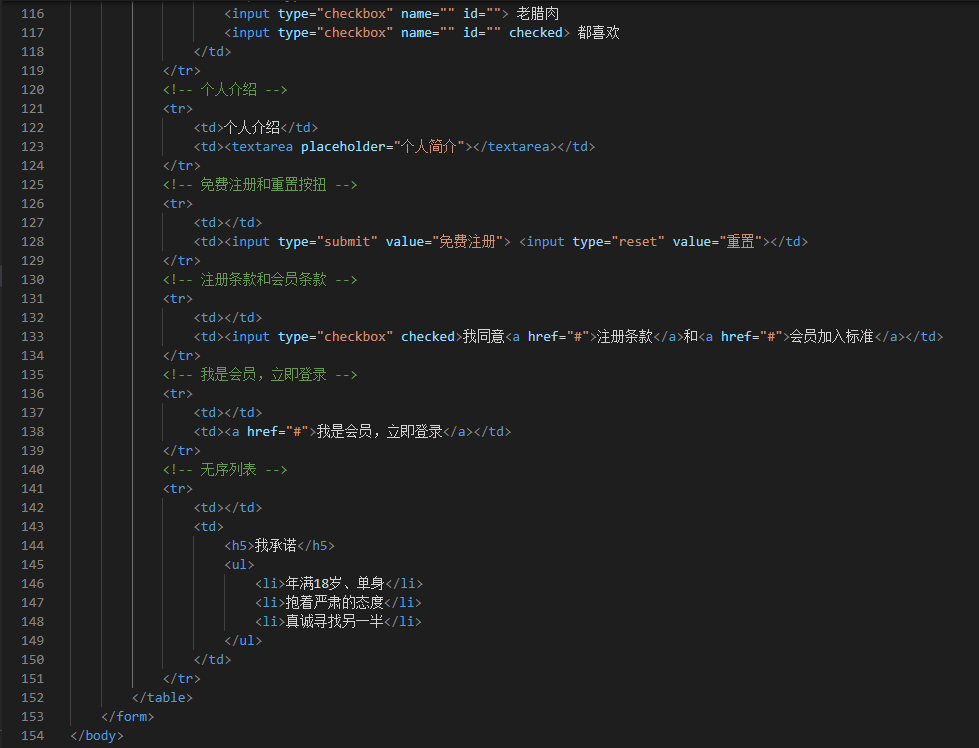Viewport: 979px width, 748px height.
Task: Click the opening ul tag on line 145
Action: tap(239, 564)
